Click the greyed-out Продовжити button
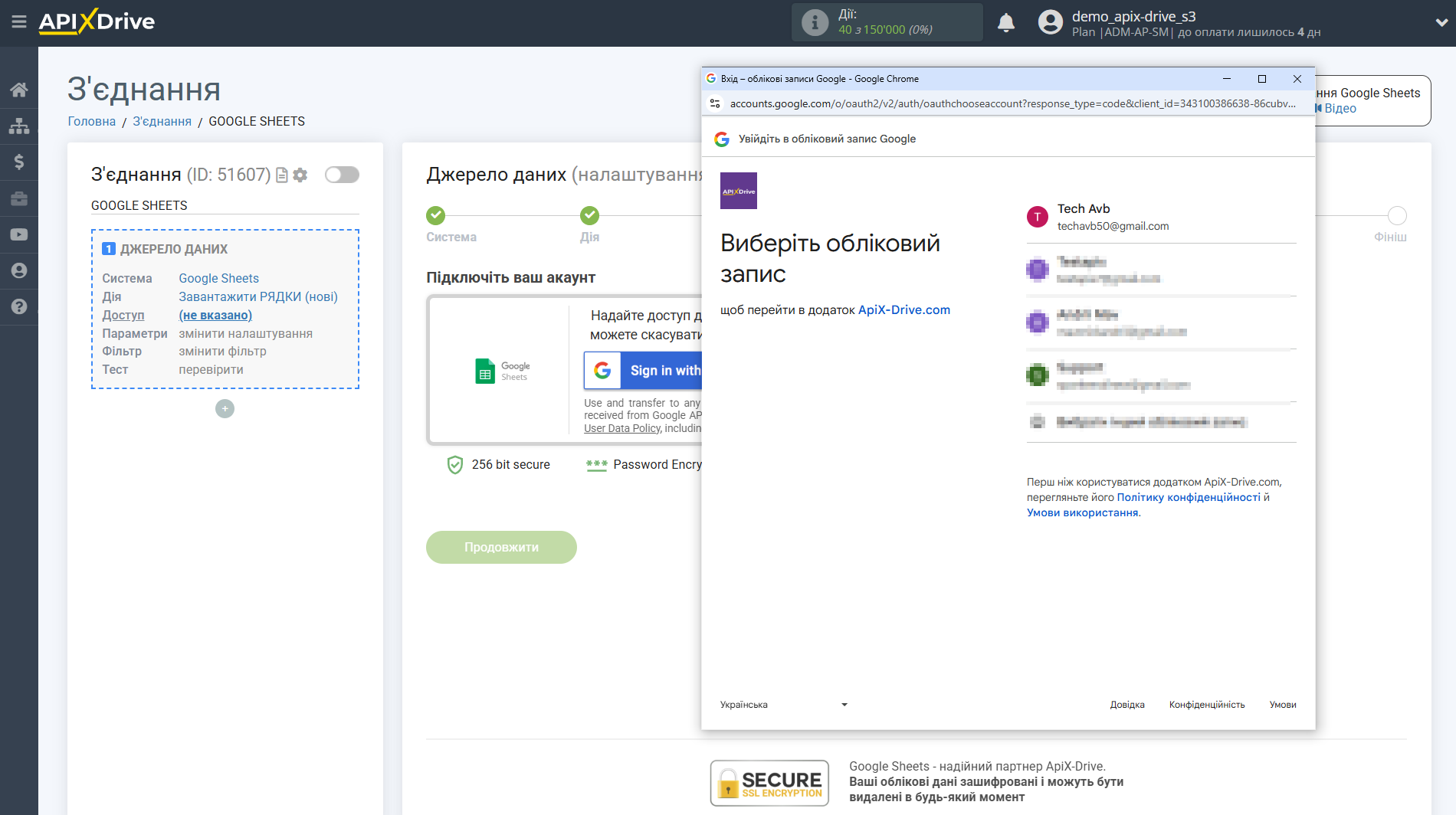The image size is (1456, 815). (501, 547)
